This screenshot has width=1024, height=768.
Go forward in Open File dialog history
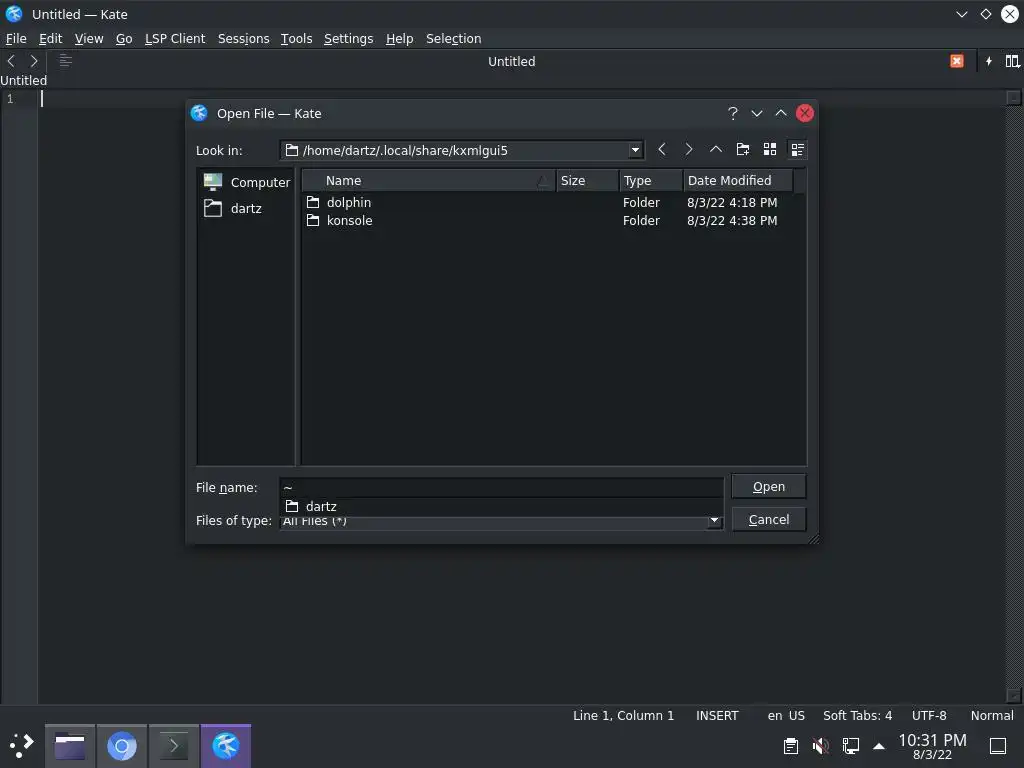[x=688, y=150]
